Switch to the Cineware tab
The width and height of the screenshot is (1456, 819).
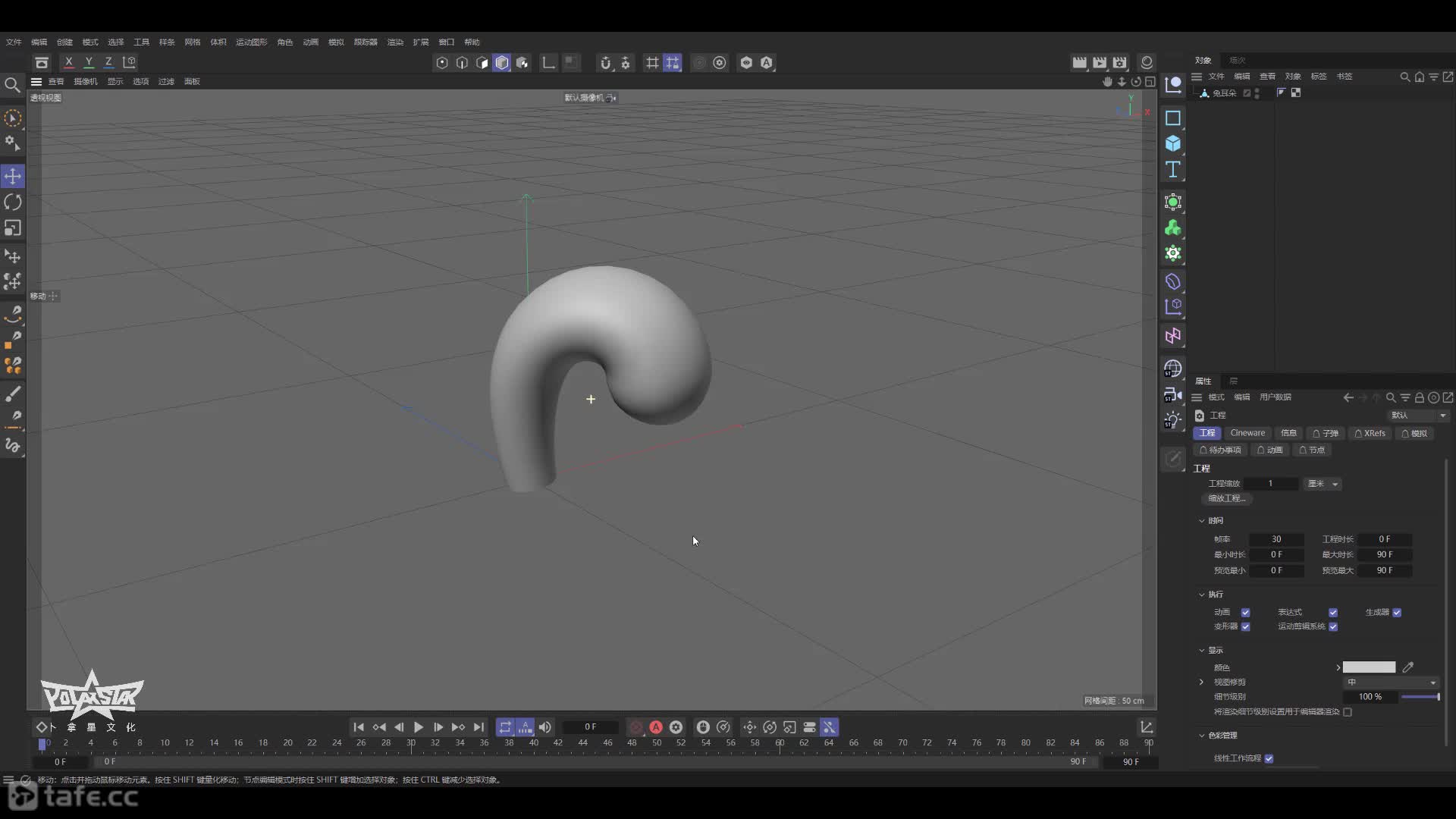coord(1247,434)
